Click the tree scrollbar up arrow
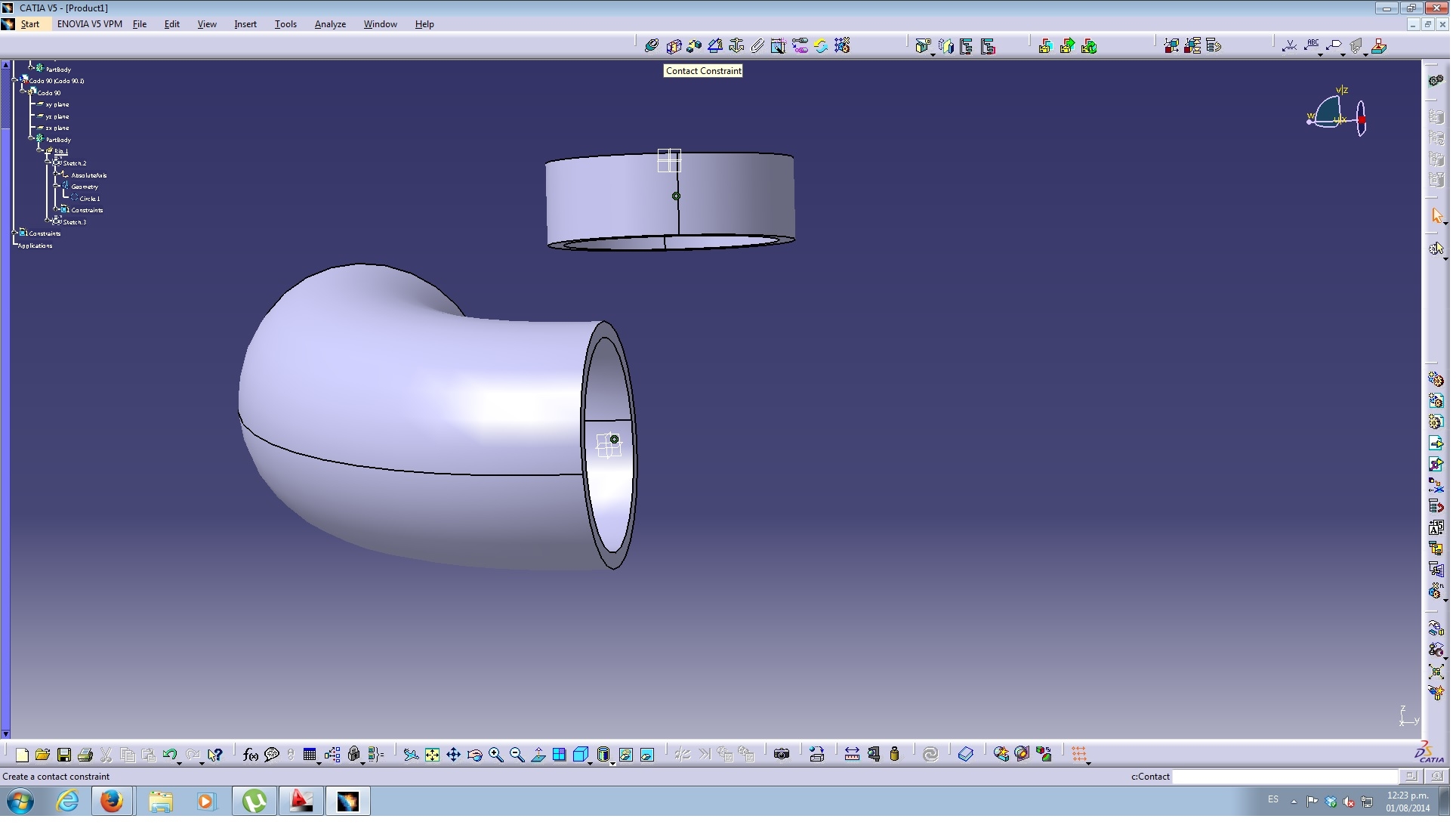1456x828 pixels. (5, 65)
